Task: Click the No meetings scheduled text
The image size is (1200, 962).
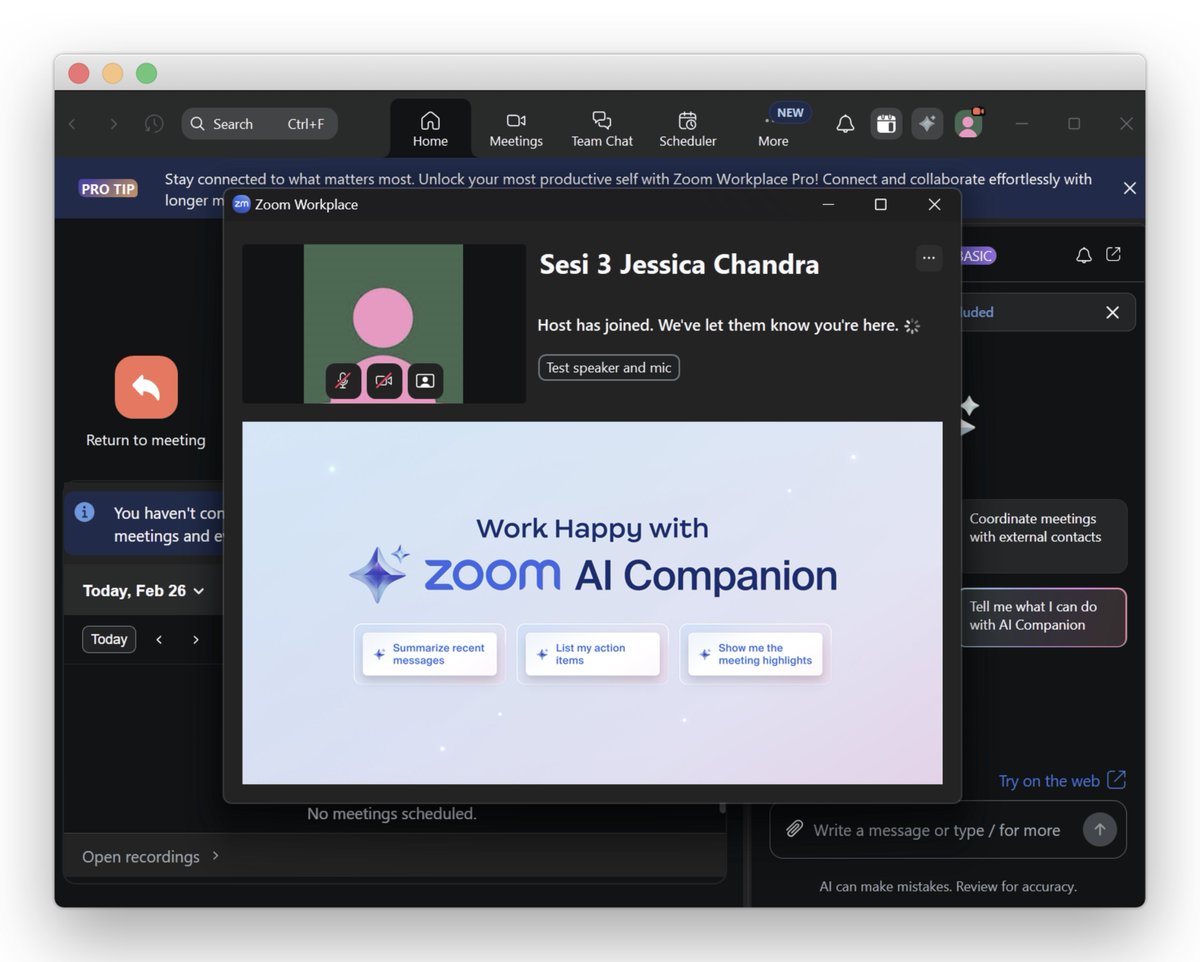Action: [392, 814]
